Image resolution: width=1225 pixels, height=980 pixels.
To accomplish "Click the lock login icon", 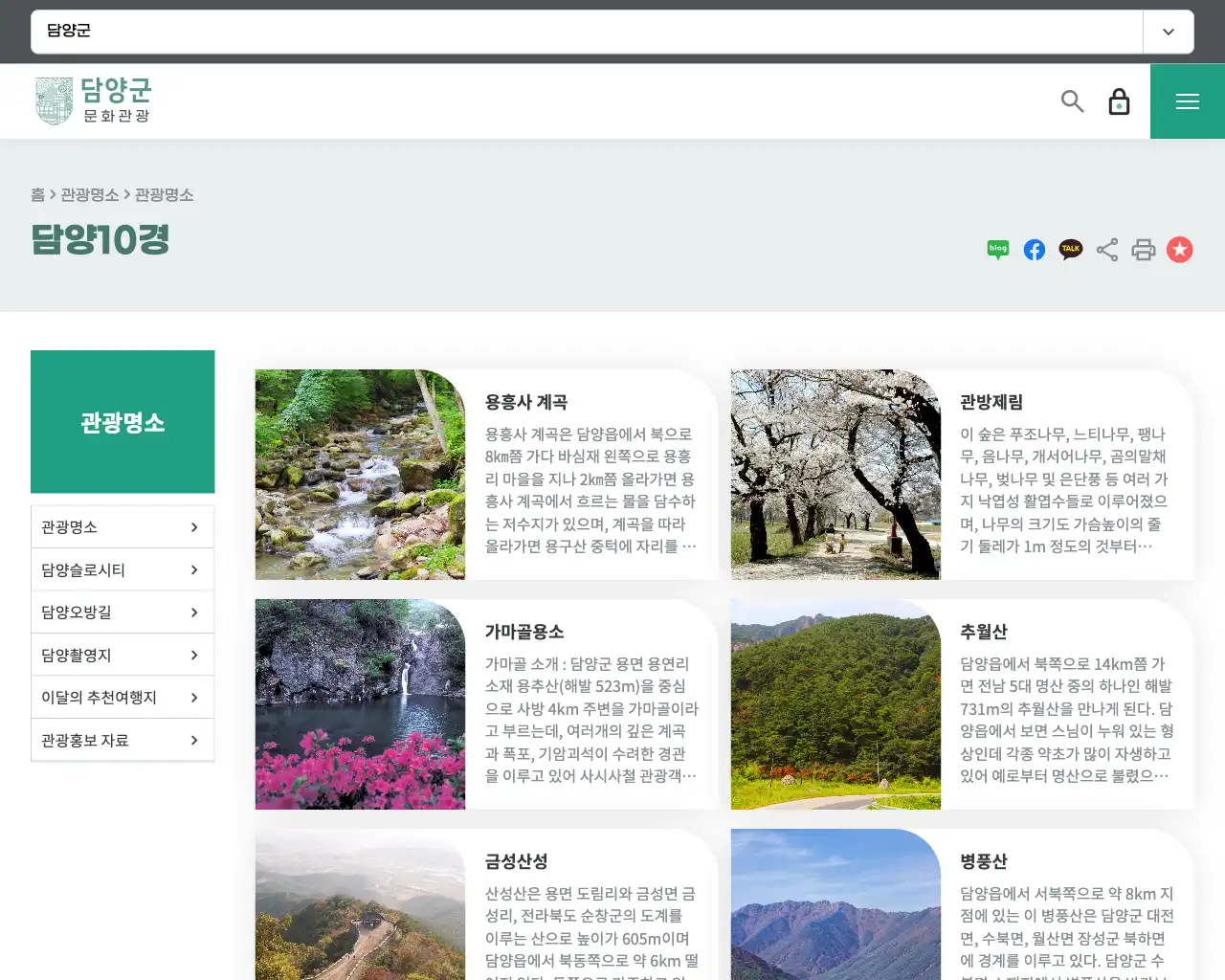I will tap(1119, 100).
